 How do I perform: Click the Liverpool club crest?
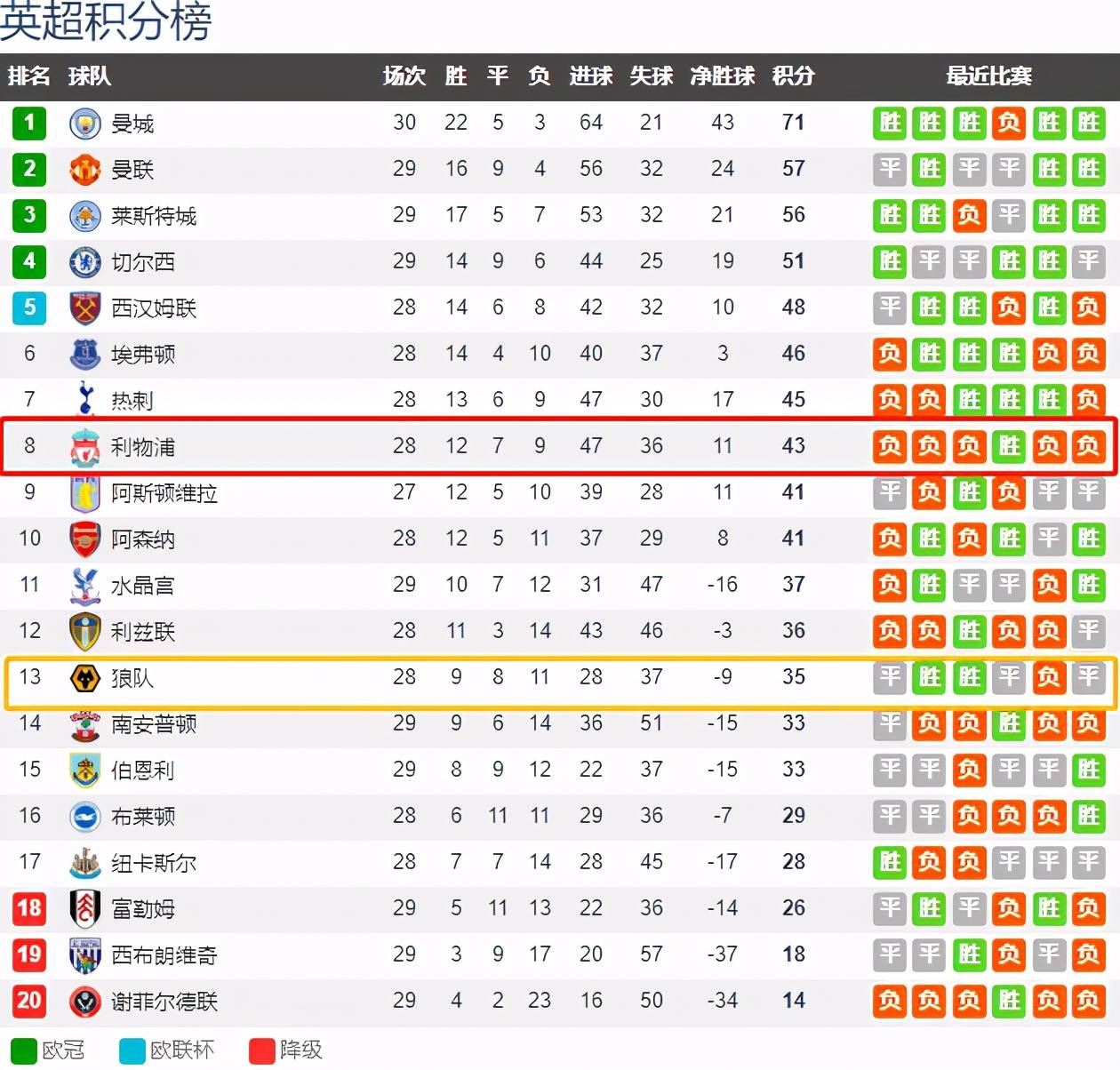pos(85,447)
